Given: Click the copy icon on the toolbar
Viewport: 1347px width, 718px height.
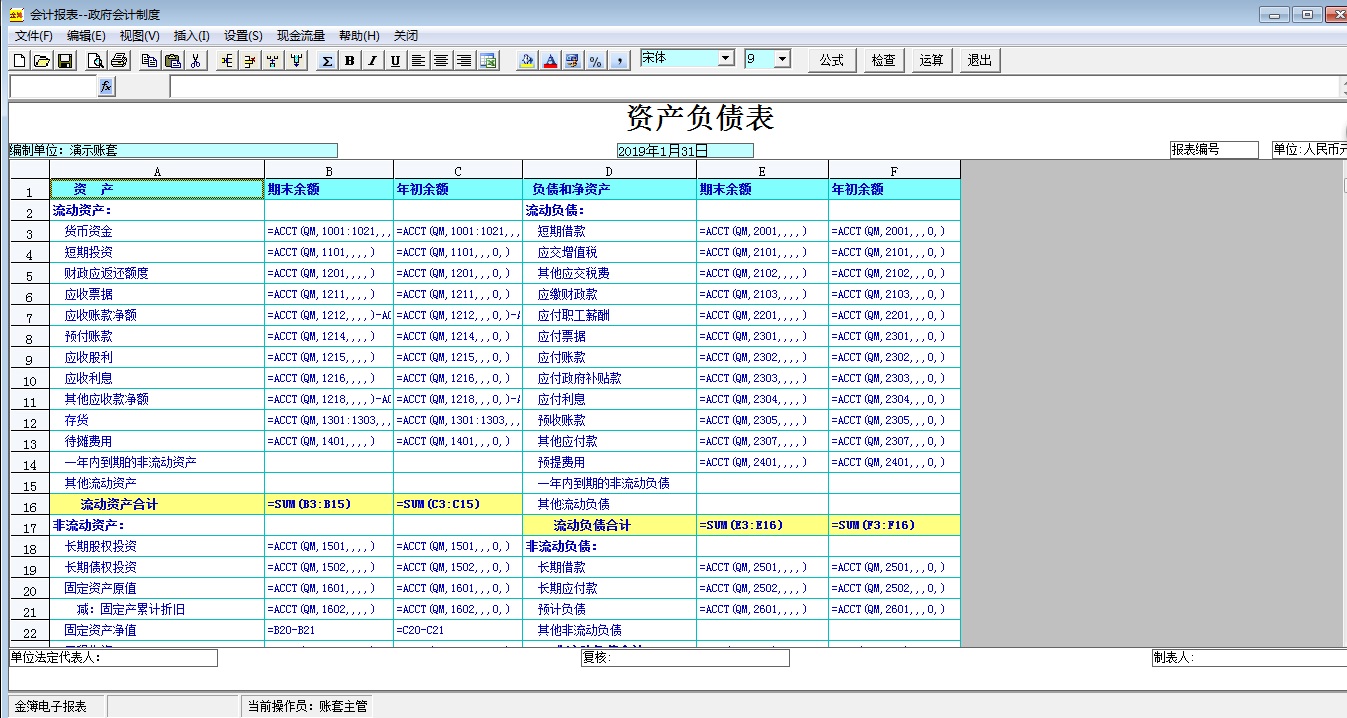Looking at the screenshot, I should click(x=150, y=60).
